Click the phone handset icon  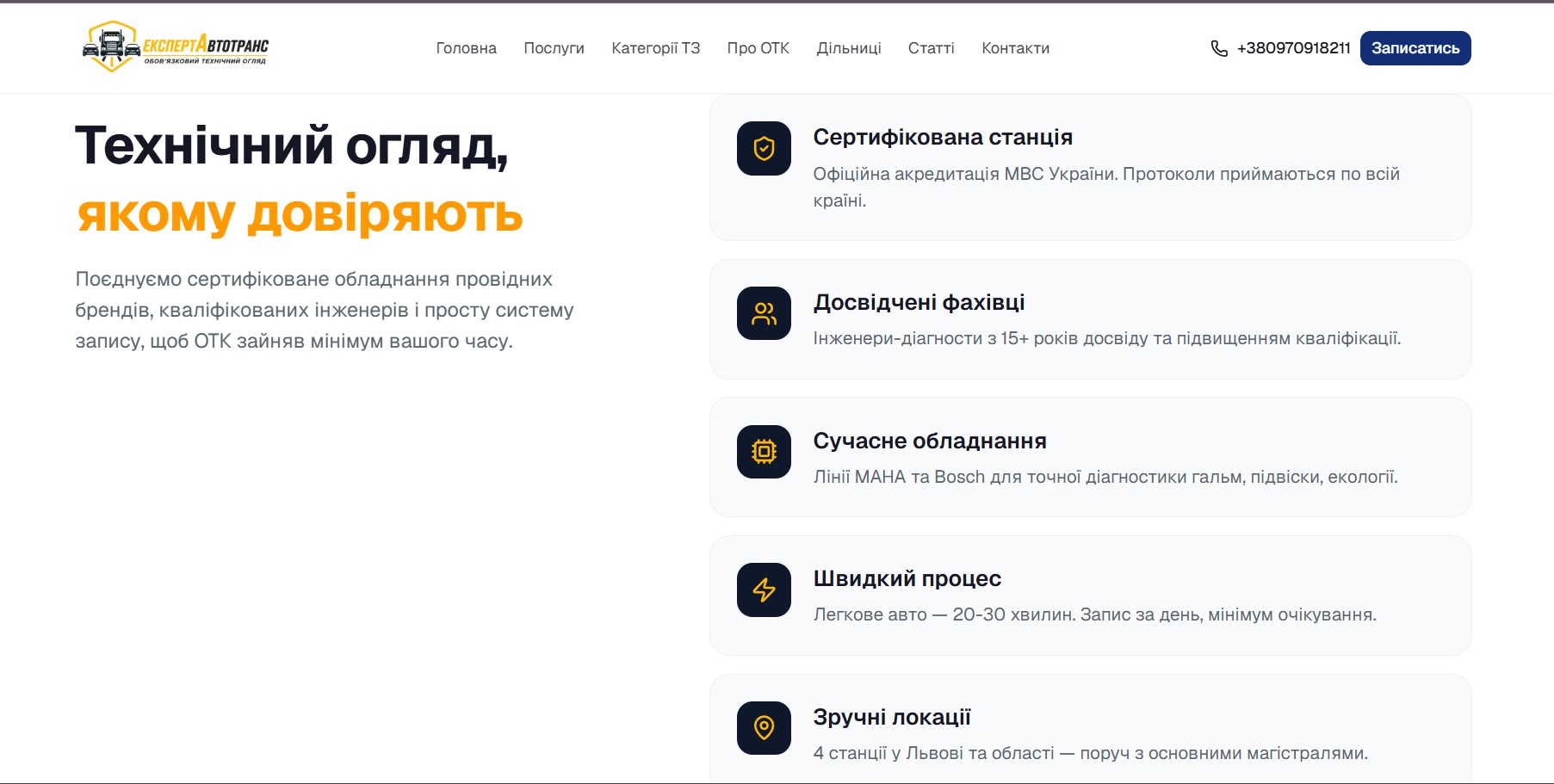tap(1219, 48)
